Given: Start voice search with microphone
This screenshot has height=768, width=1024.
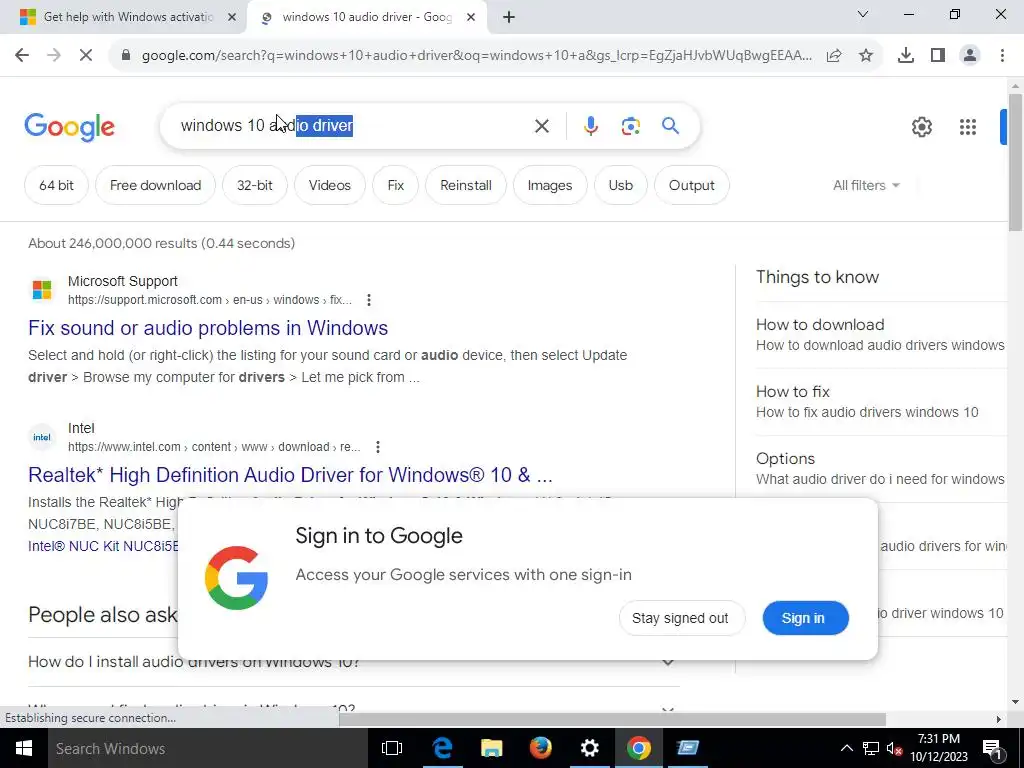Looking at the screenshot, I should coord(590,126).
